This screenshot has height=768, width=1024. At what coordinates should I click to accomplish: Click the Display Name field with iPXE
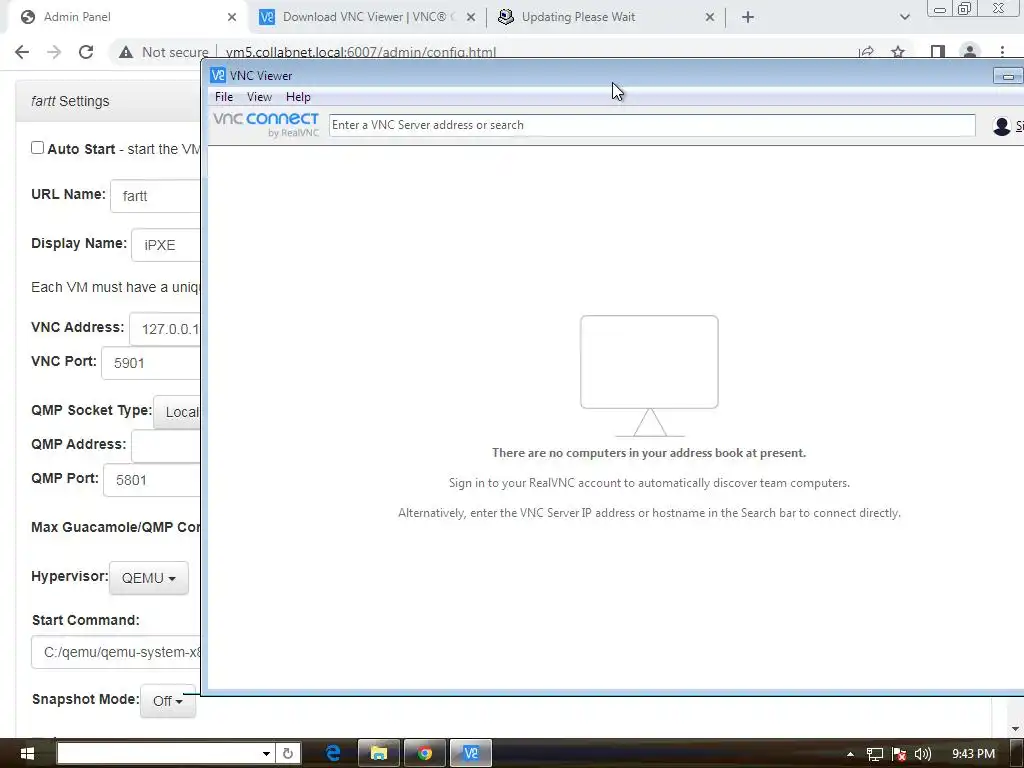tap(166, 245)
